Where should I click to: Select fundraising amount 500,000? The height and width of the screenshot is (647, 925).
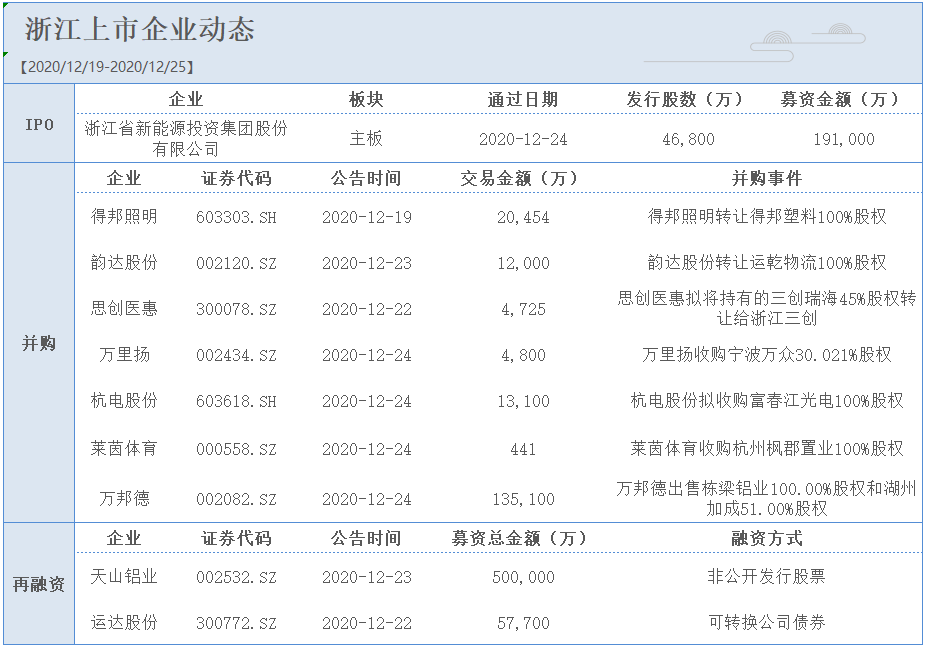click(x=523, y=577)
